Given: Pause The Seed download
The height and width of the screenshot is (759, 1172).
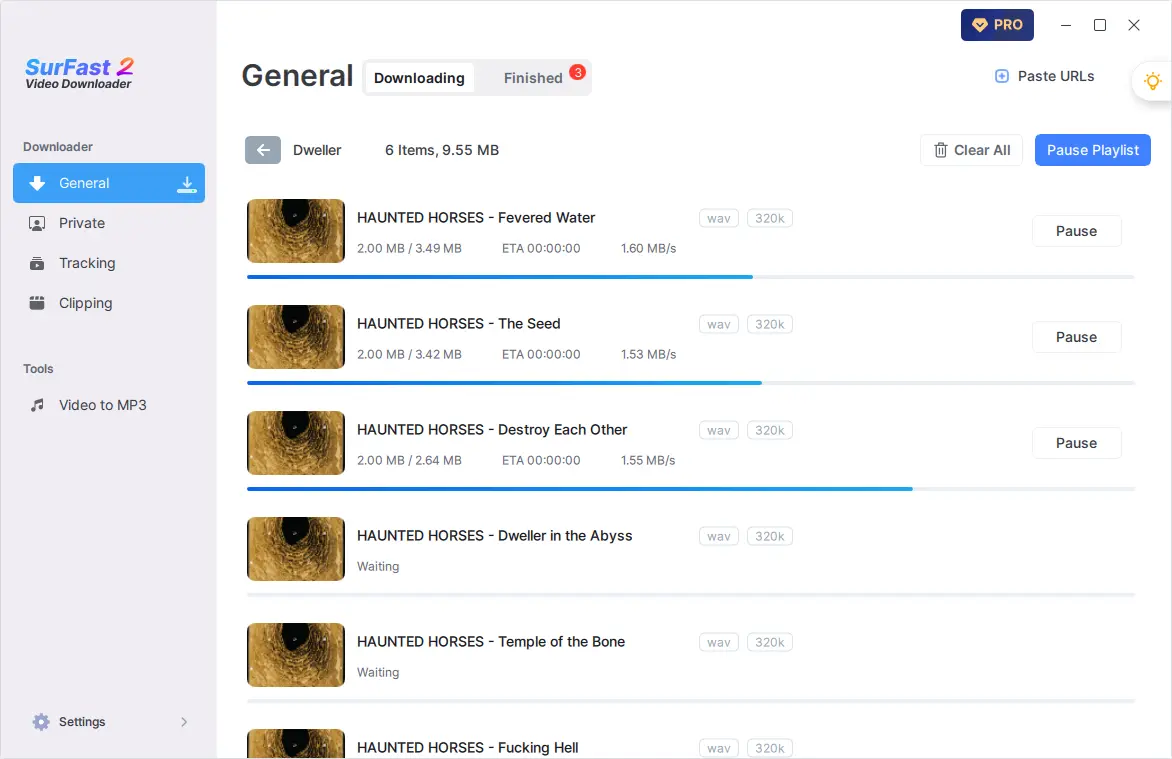Looking at the screenshot, I should point(1076,337).
